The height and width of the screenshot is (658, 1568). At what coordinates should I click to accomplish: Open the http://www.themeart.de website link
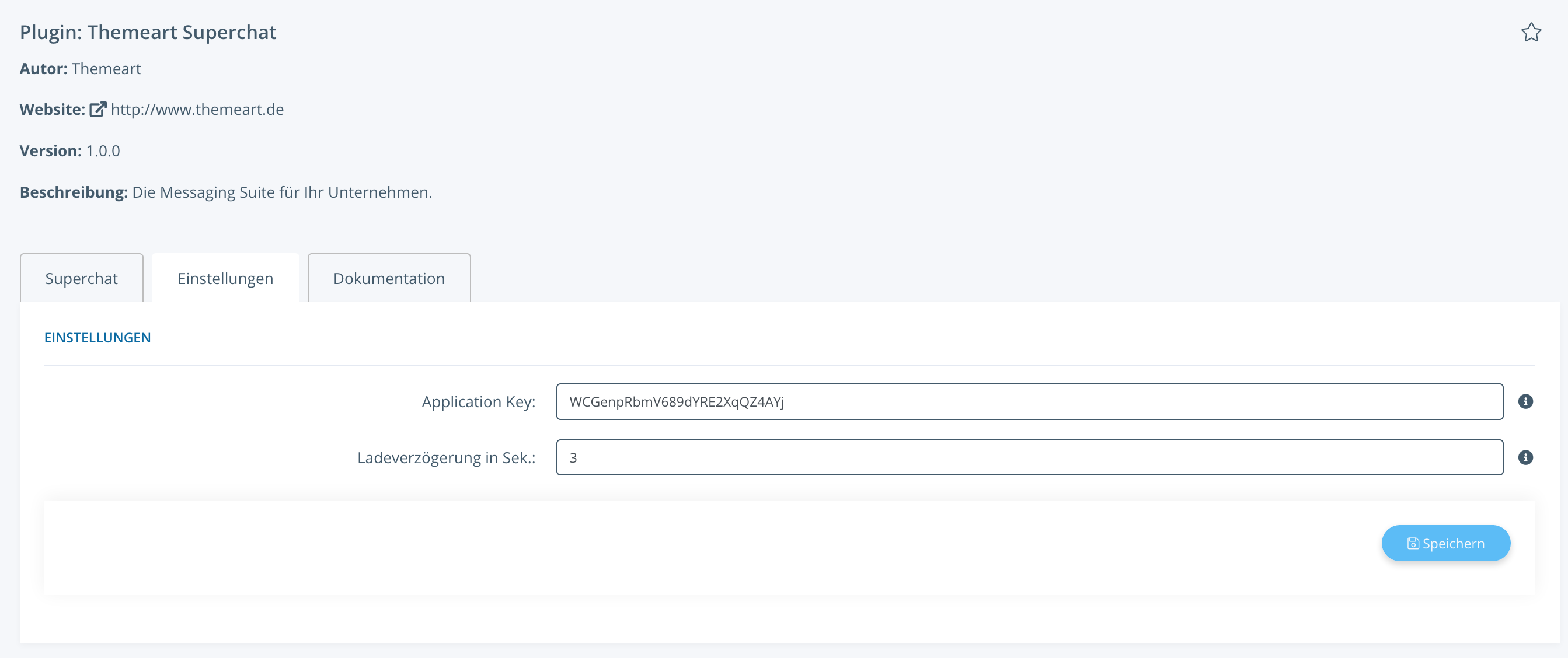(197, 110)
